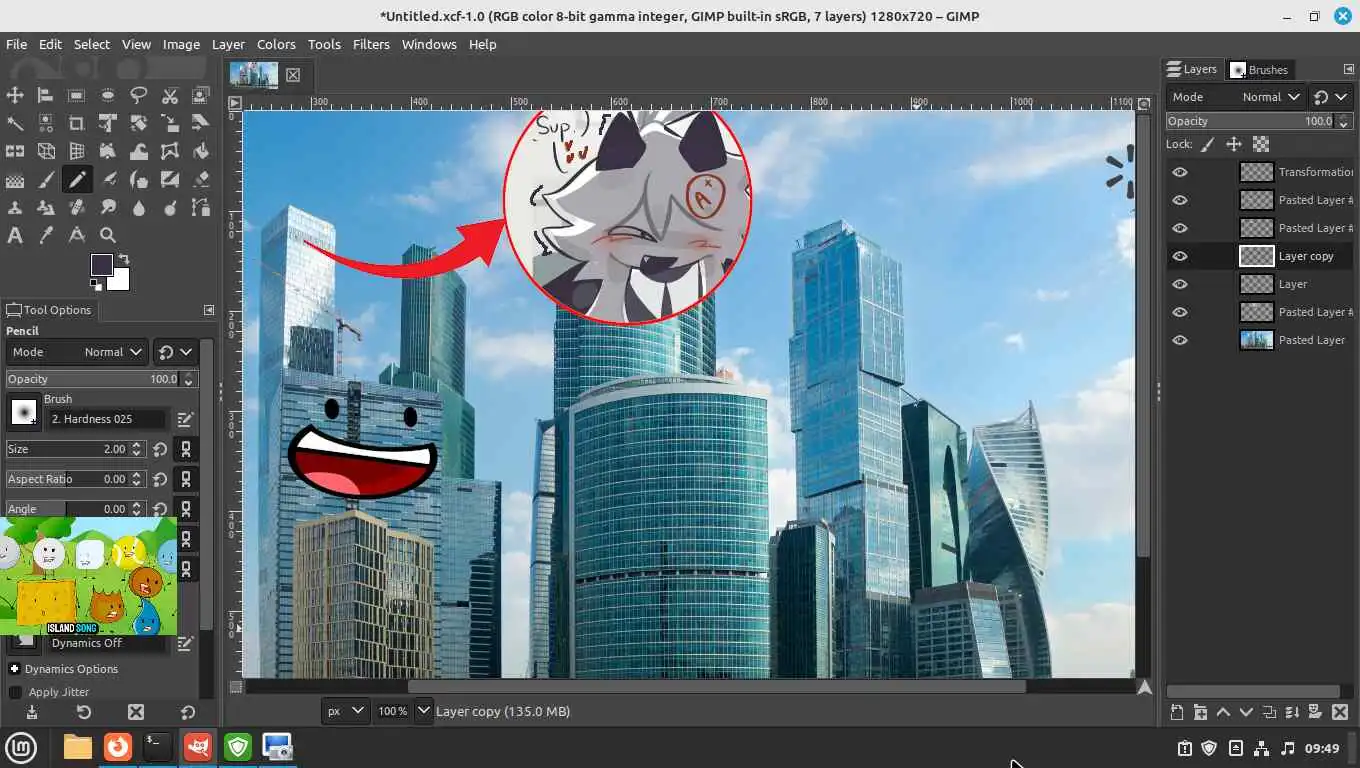
Task: Select the Bucket Fill tool
Action: click(x=201, y=152)
